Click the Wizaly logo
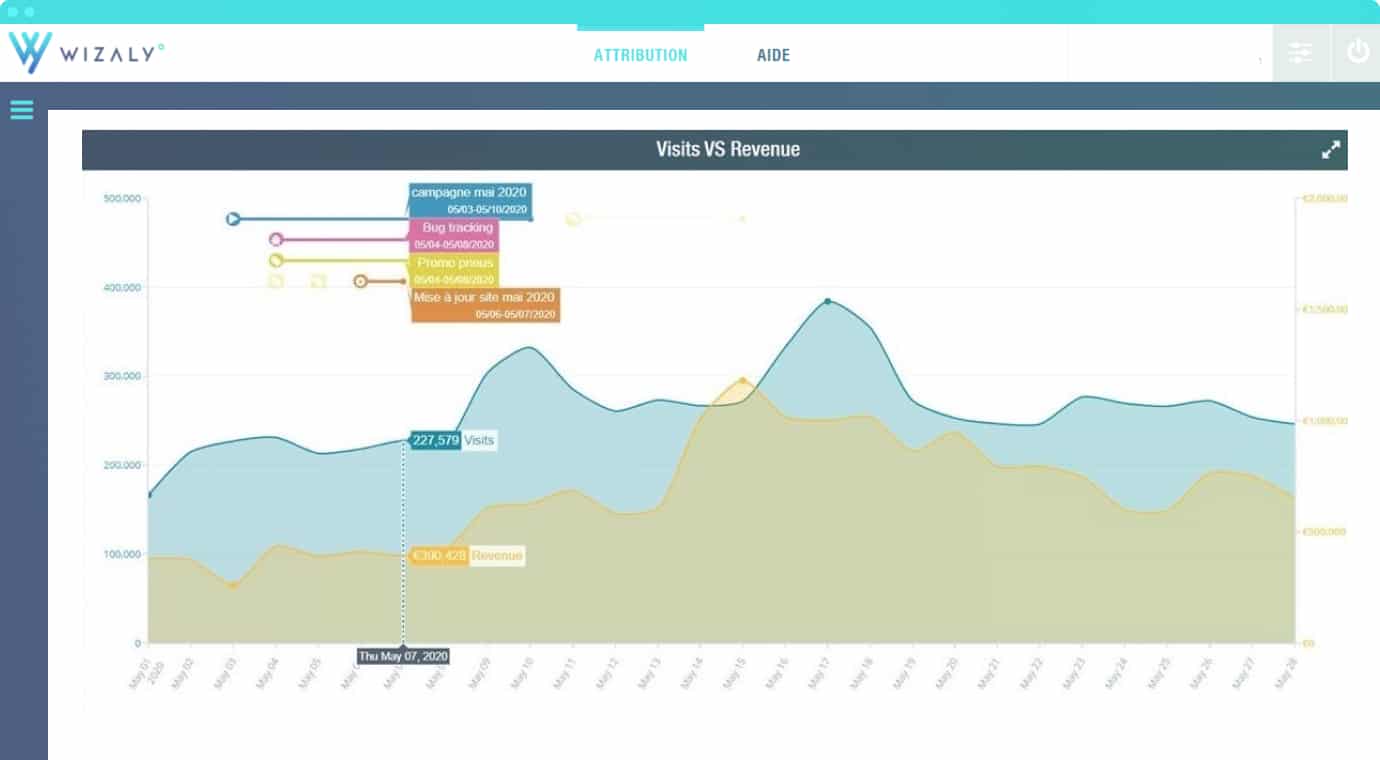1380x760 pixels. coord(86,53)
